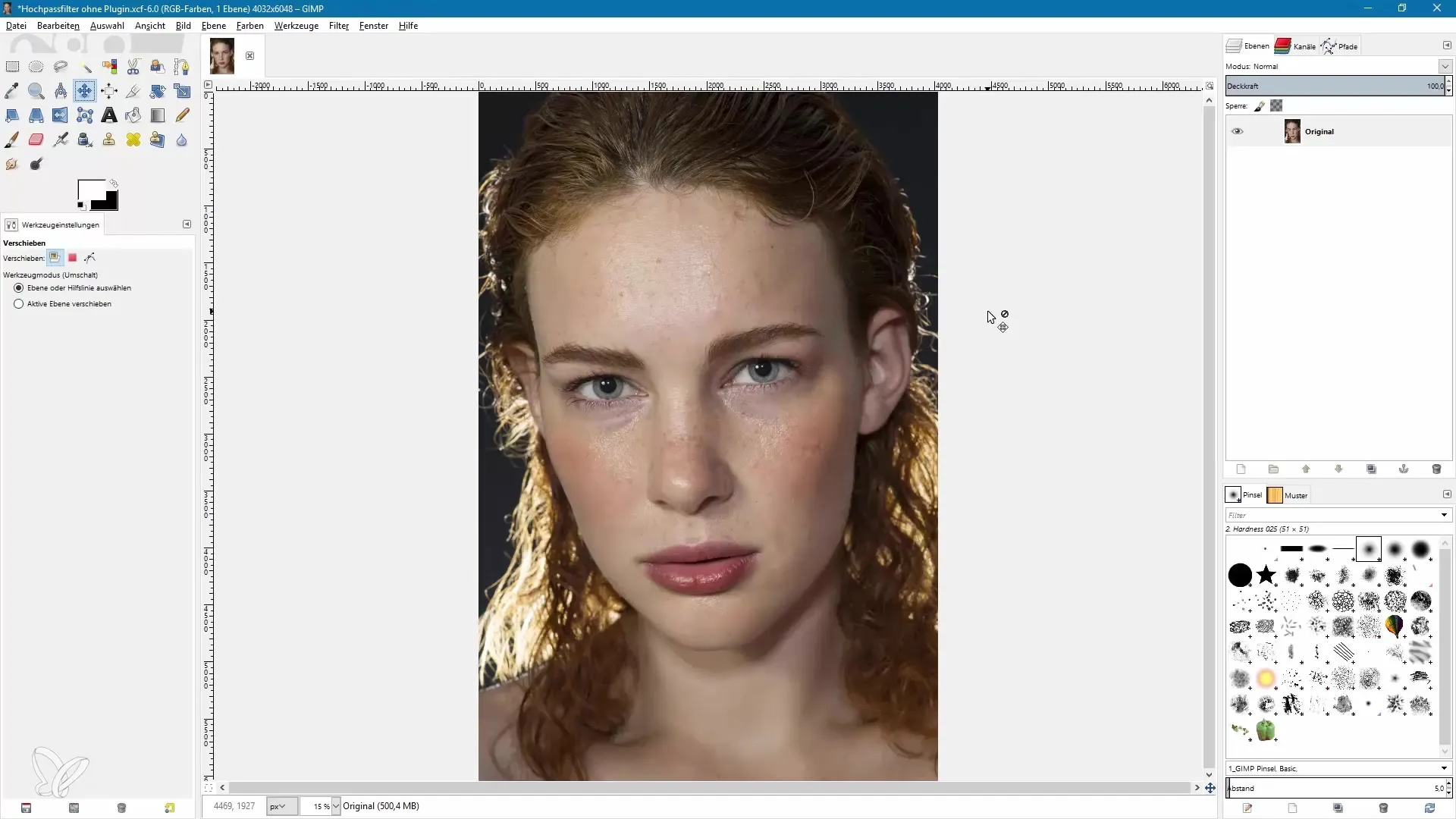Click the foreground color swatch
The width and height of the screenshot is (1456, 819).
point(90,191)
